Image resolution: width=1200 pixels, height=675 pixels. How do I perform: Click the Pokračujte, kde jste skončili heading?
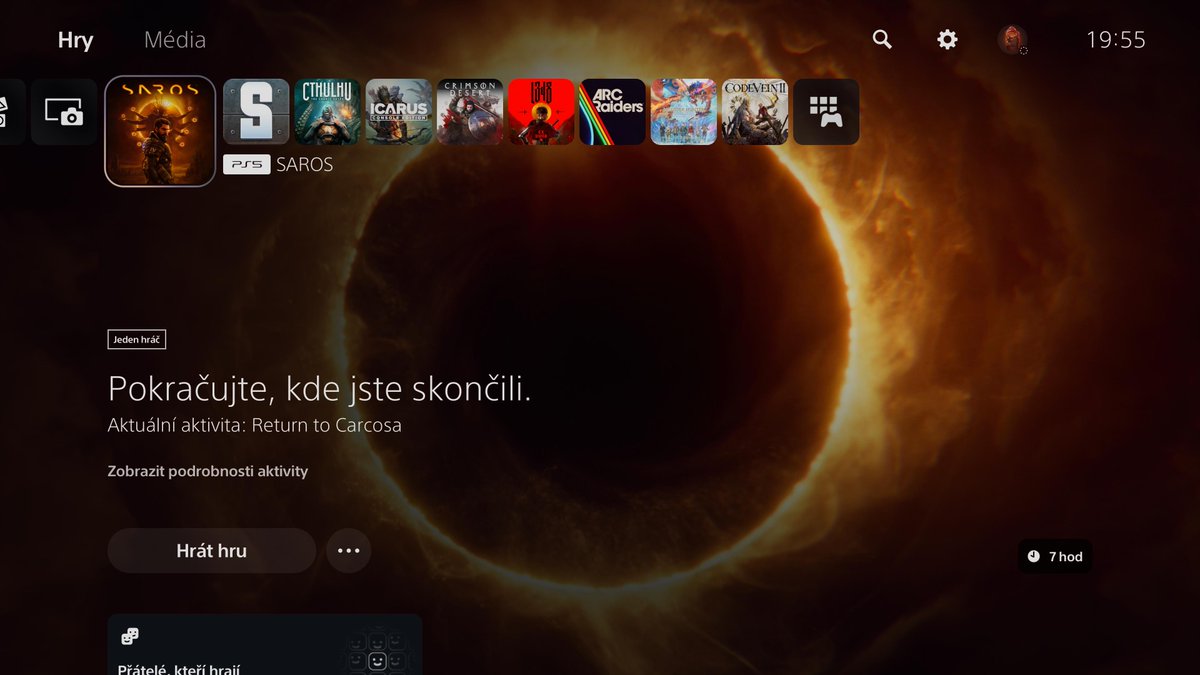point(320,388)
